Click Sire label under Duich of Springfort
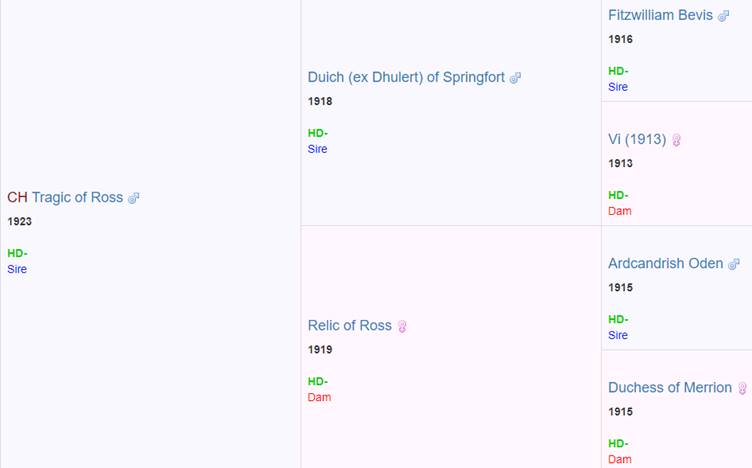Screen dimensions: 752x468 [317, 149]
